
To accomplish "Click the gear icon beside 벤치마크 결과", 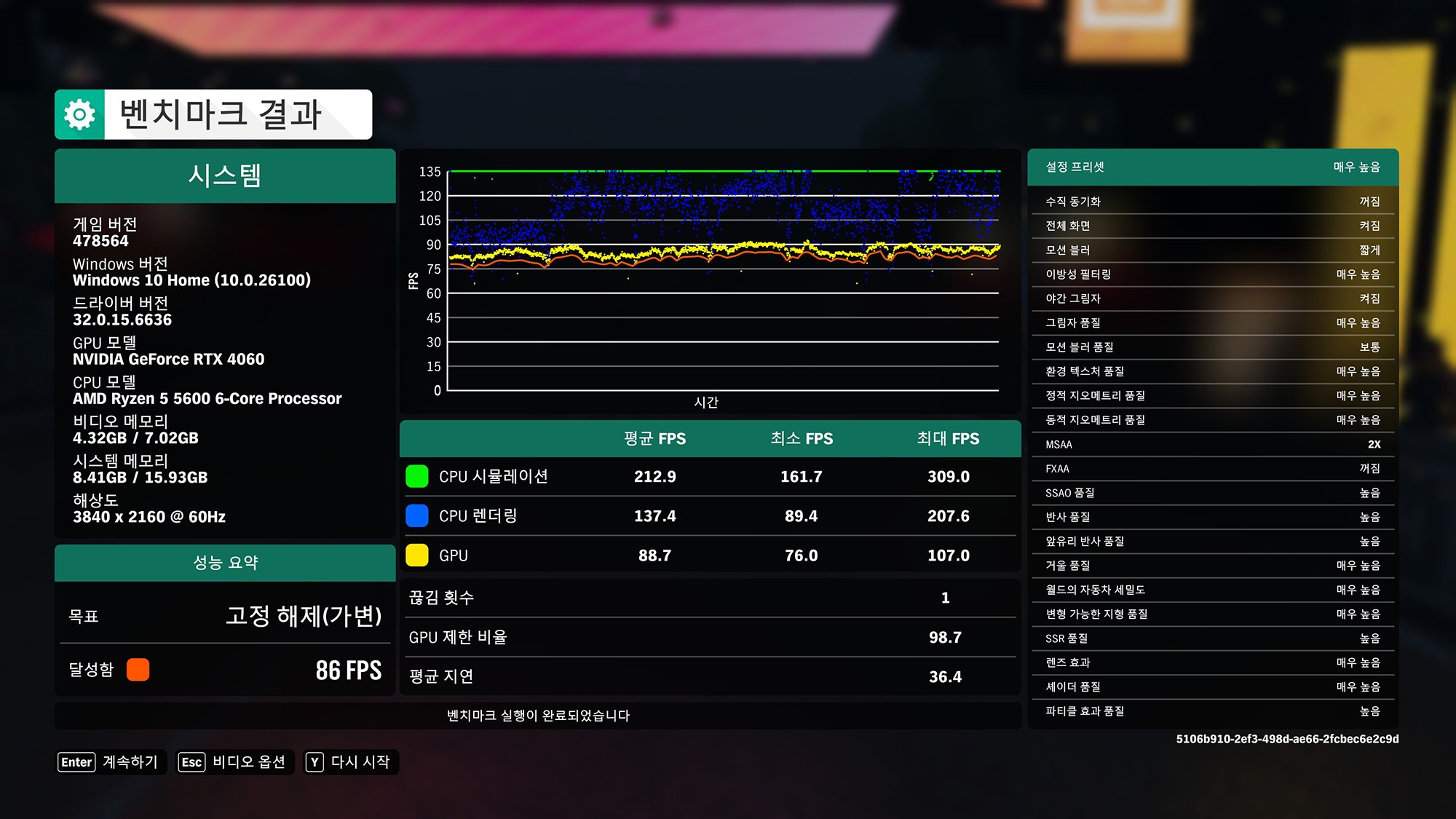I will click(80, 114).
